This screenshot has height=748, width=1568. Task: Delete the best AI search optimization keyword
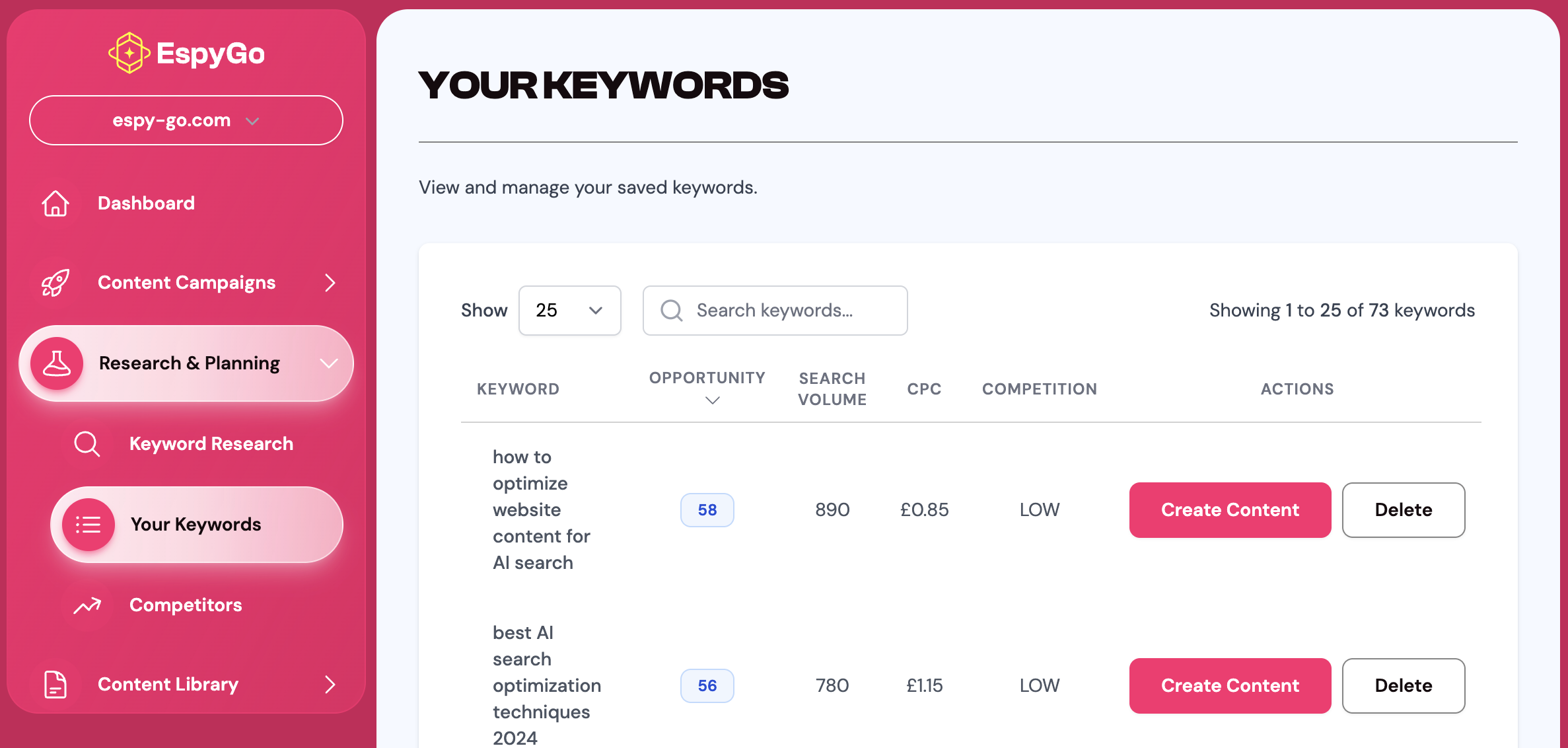point(1403,686)
